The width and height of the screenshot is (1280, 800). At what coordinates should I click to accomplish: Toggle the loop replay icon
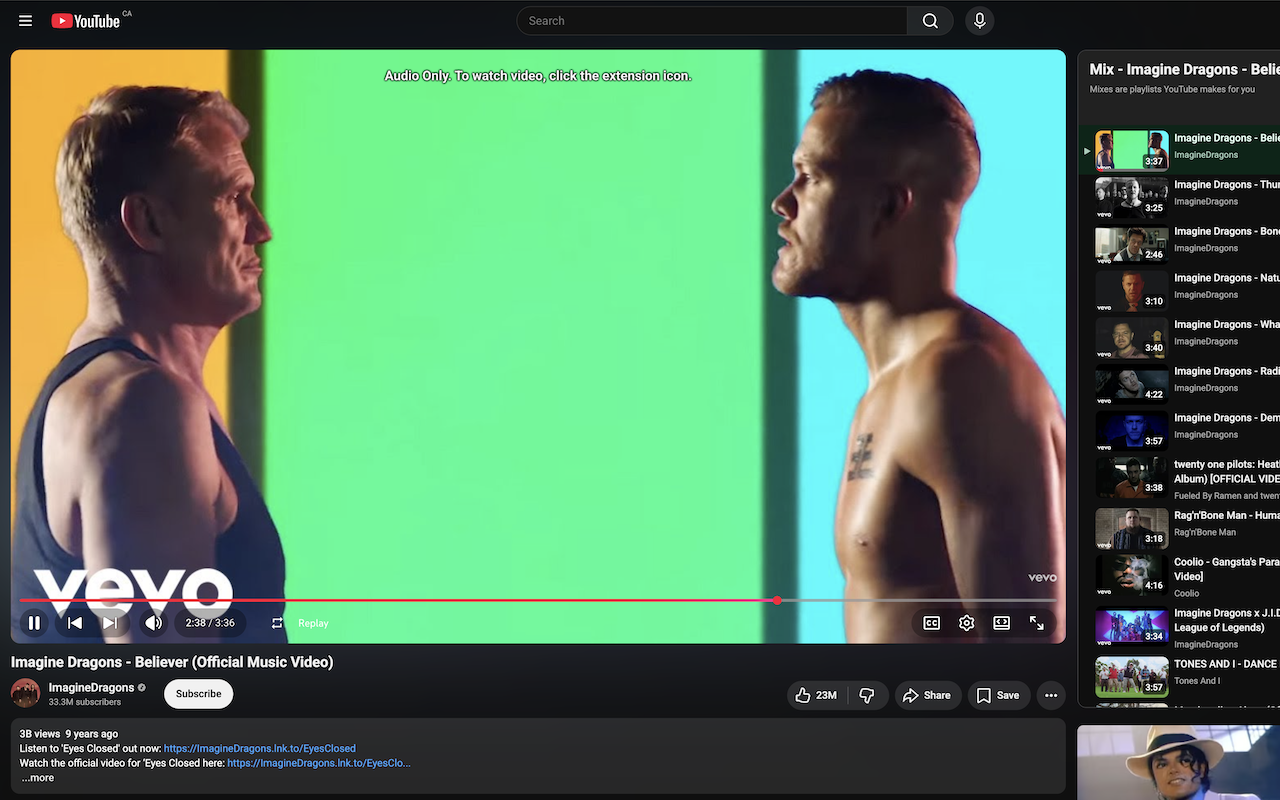pos(277,623)
